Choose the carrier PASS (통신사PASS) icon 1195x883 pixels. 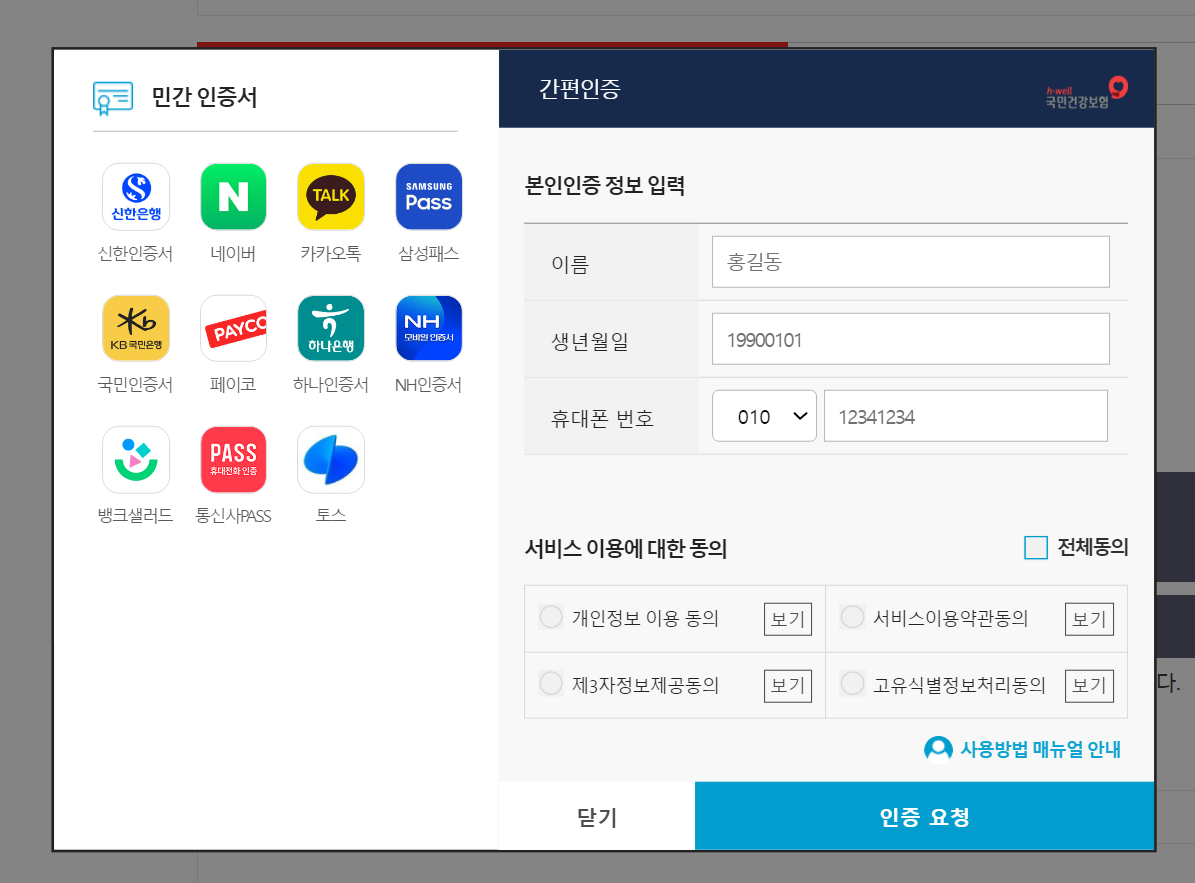click(x=233, y=459)
